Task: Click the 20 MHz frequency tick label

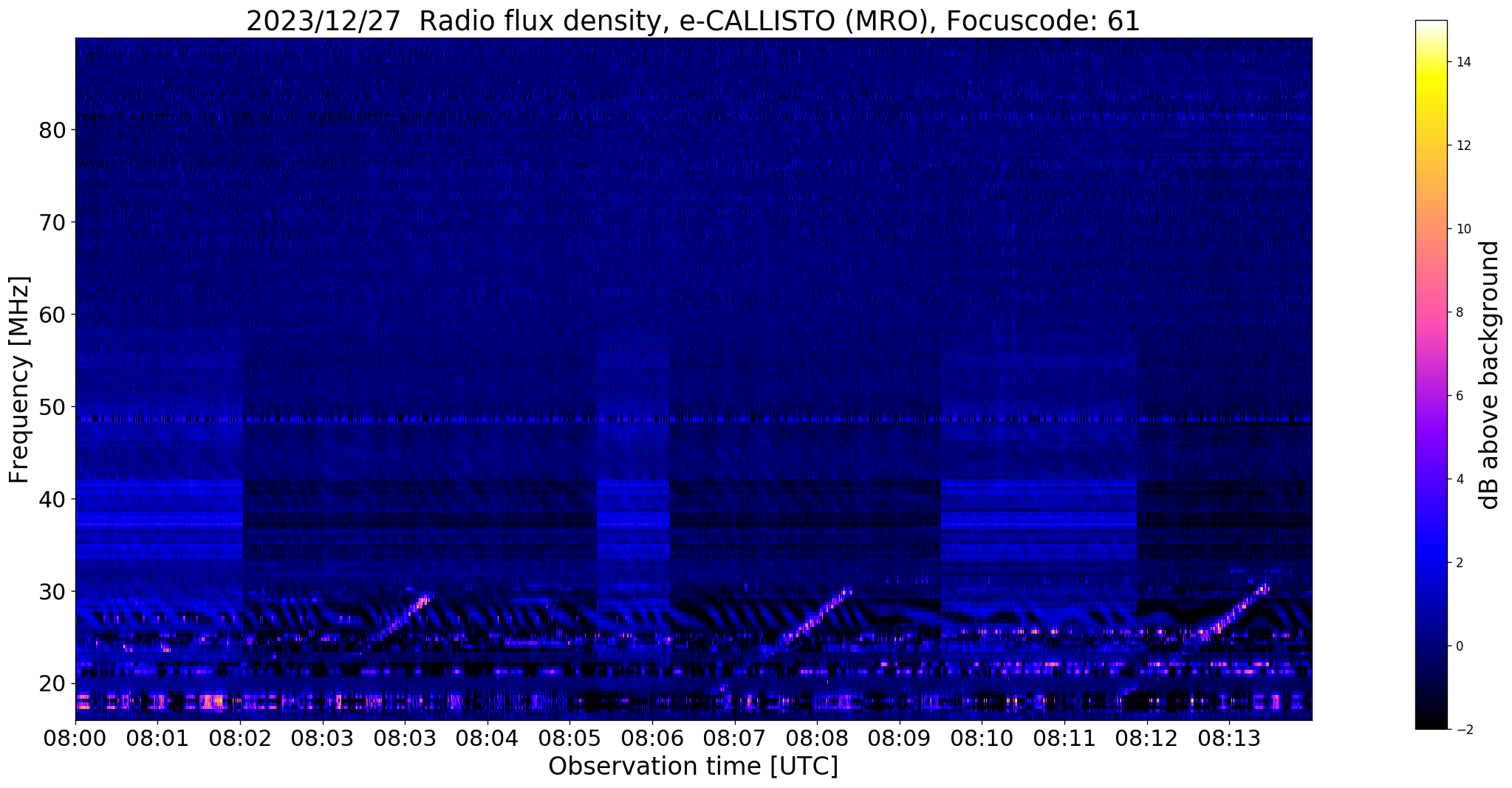Action: [52, 684]
